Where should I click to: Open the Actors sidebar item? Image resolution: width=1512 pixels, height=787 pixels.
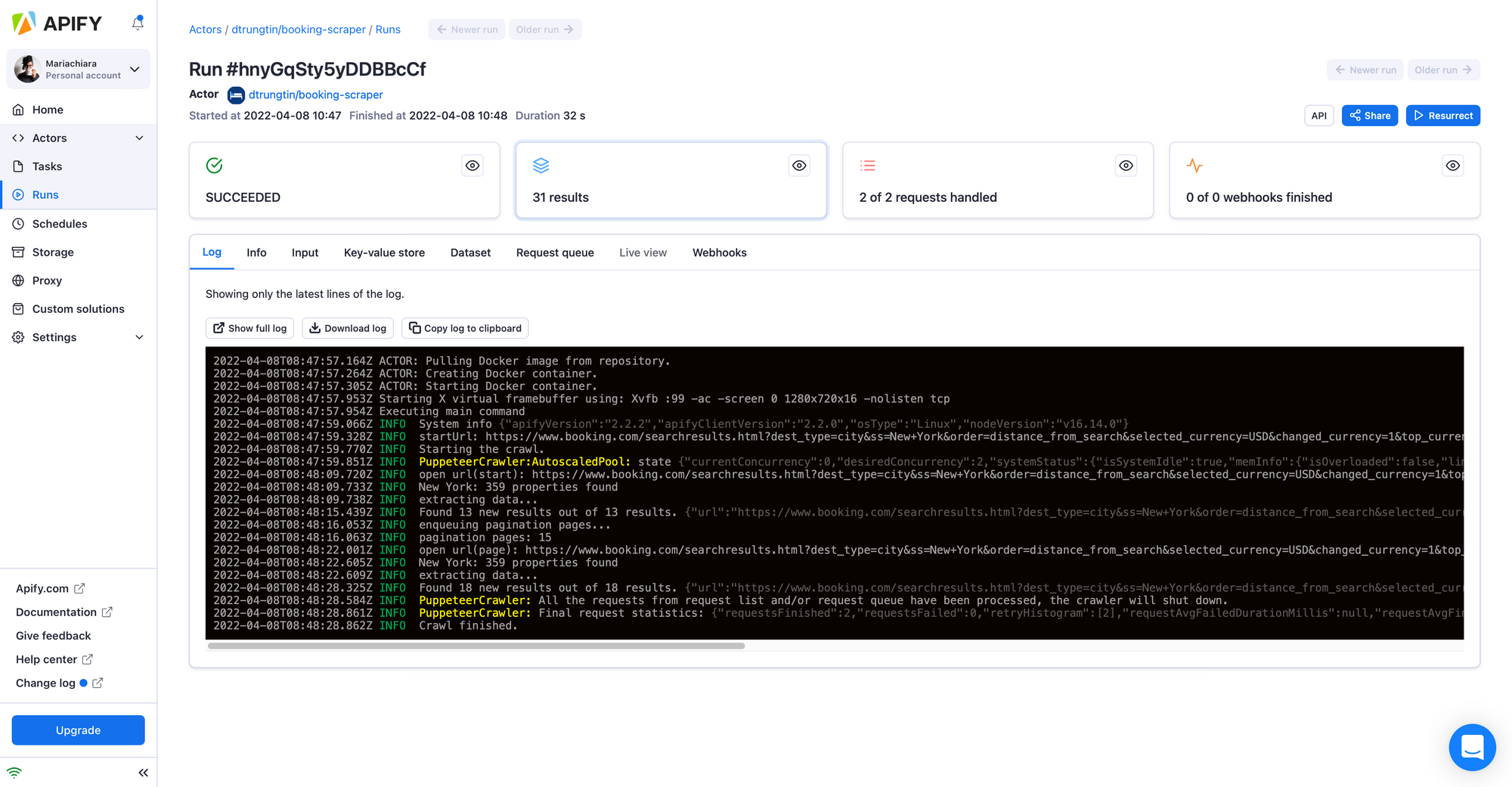(x=50, y=138)
